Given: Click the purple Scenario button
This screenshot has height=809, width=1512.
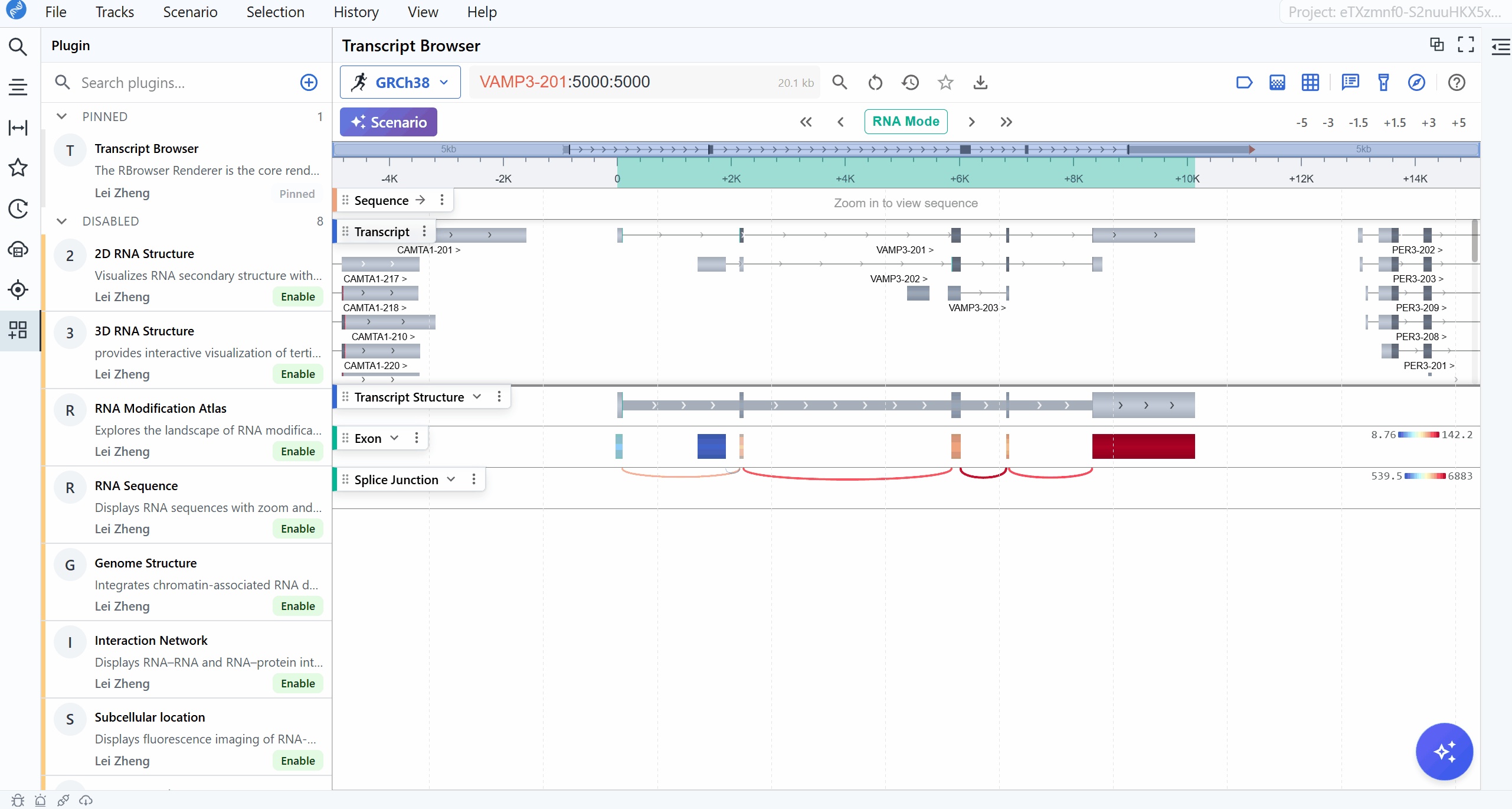Looking at the screenshot, I should [388, 122].
